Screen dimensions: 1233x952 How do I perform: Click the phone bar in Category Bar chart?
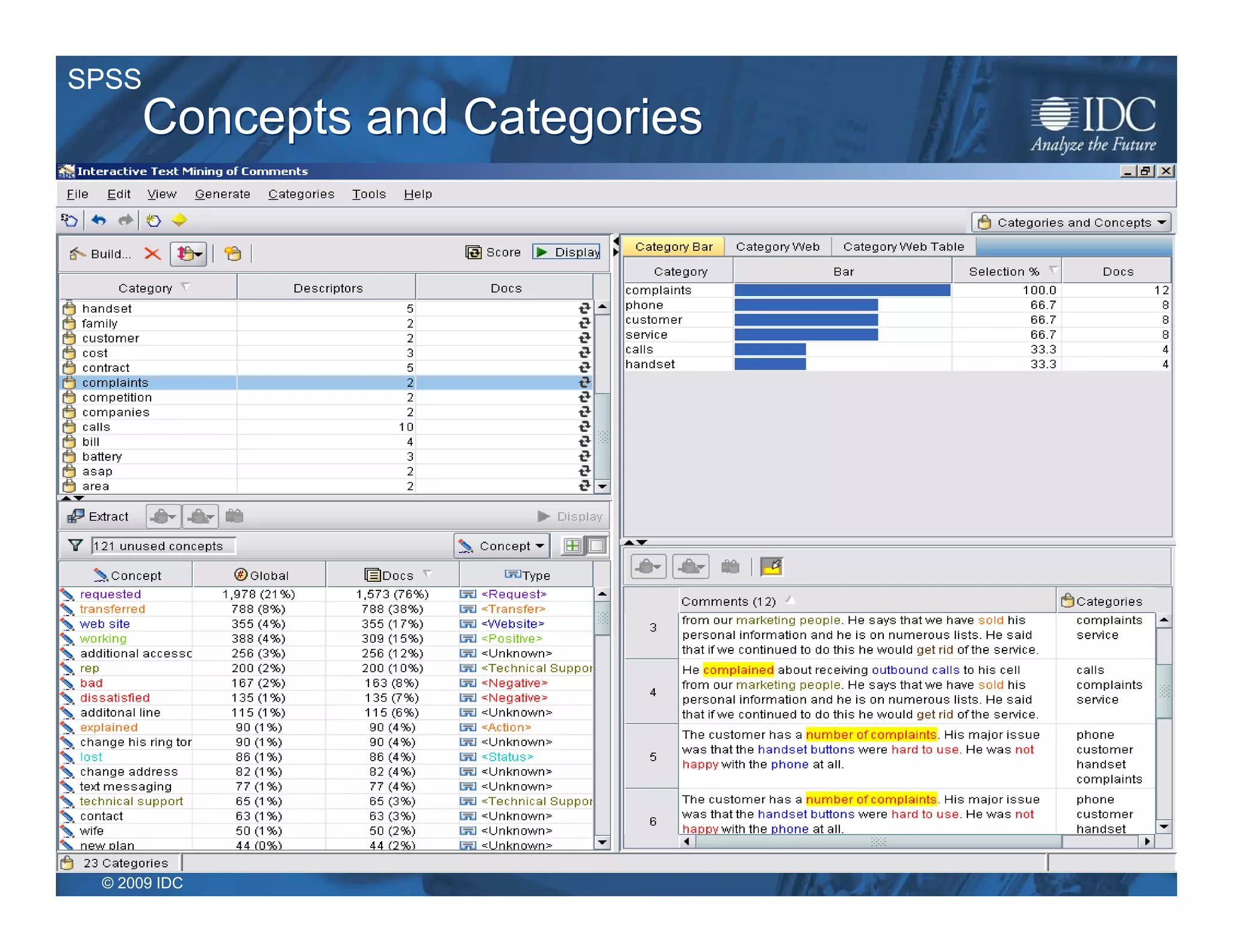coord(806,305)
